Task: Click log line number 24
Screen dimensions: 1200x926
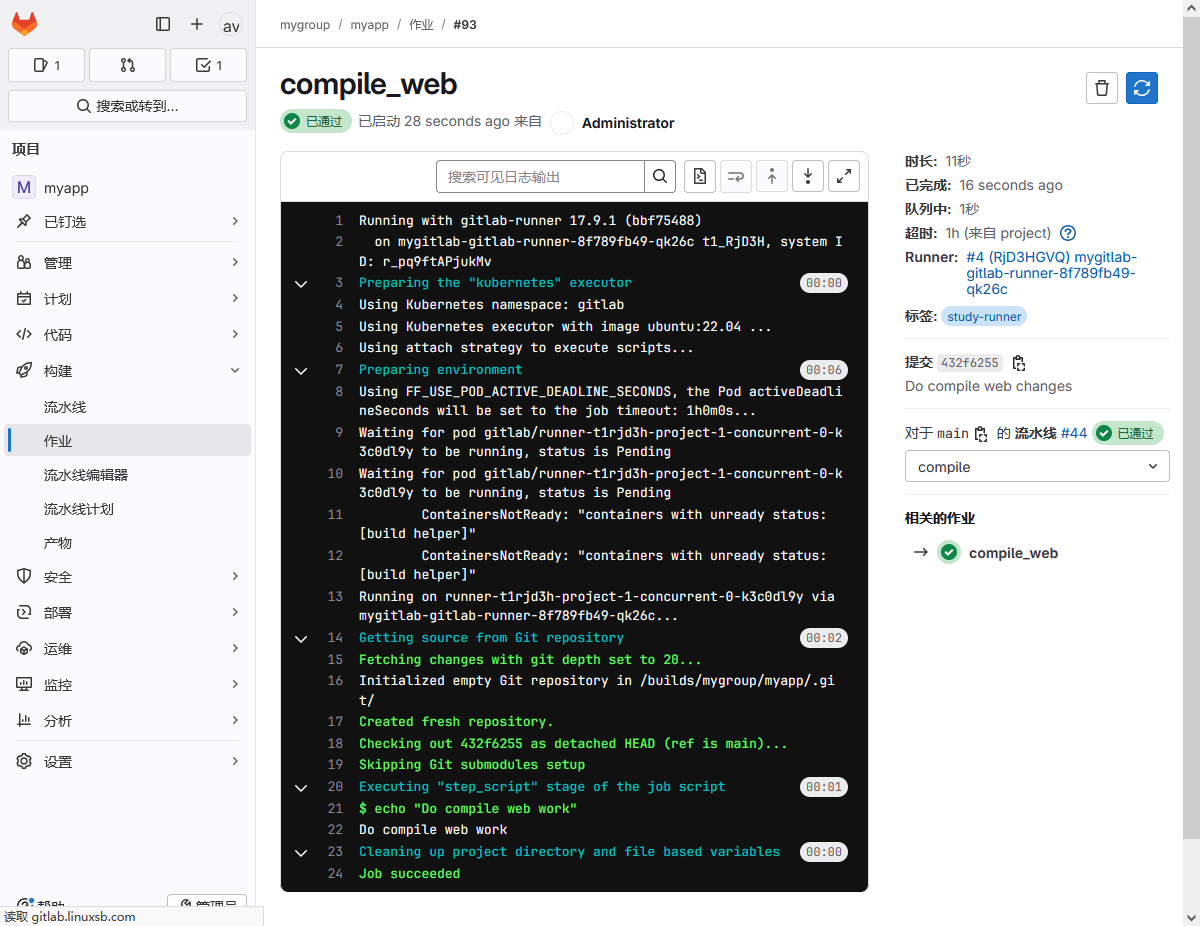Action: click(335, 874)
